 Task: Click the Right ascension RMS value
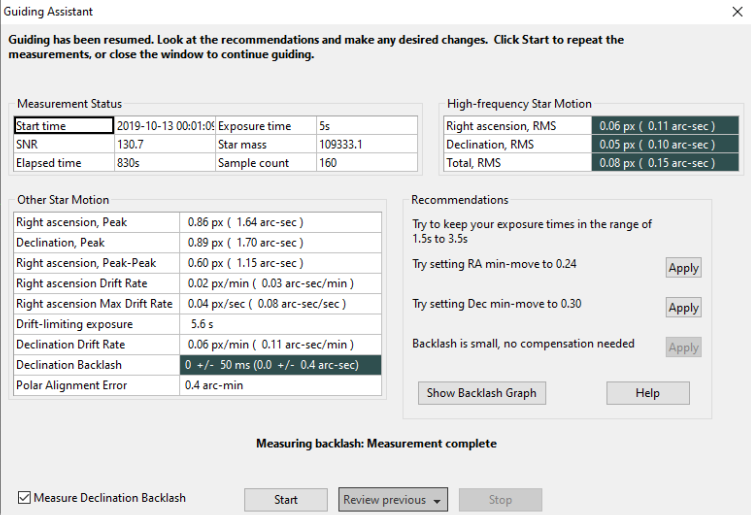click(663, 126)
